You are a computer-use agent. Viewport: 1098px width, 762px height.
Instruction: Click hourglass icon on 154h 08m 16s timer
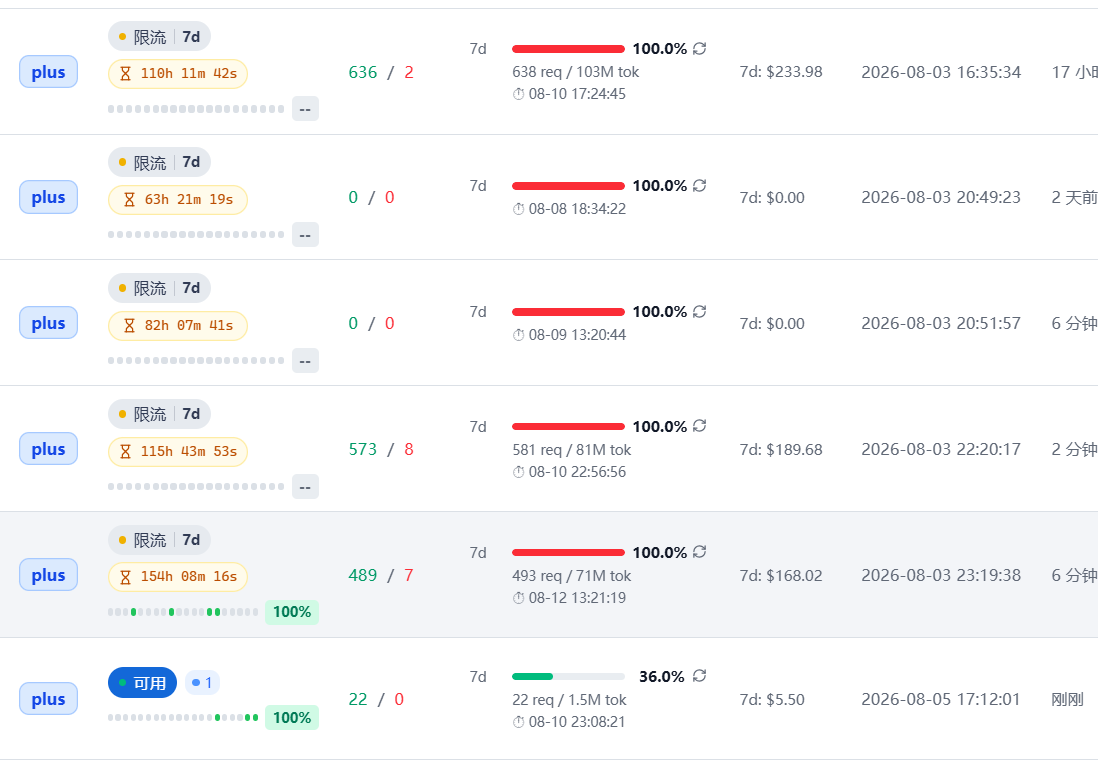coord(125,576)
